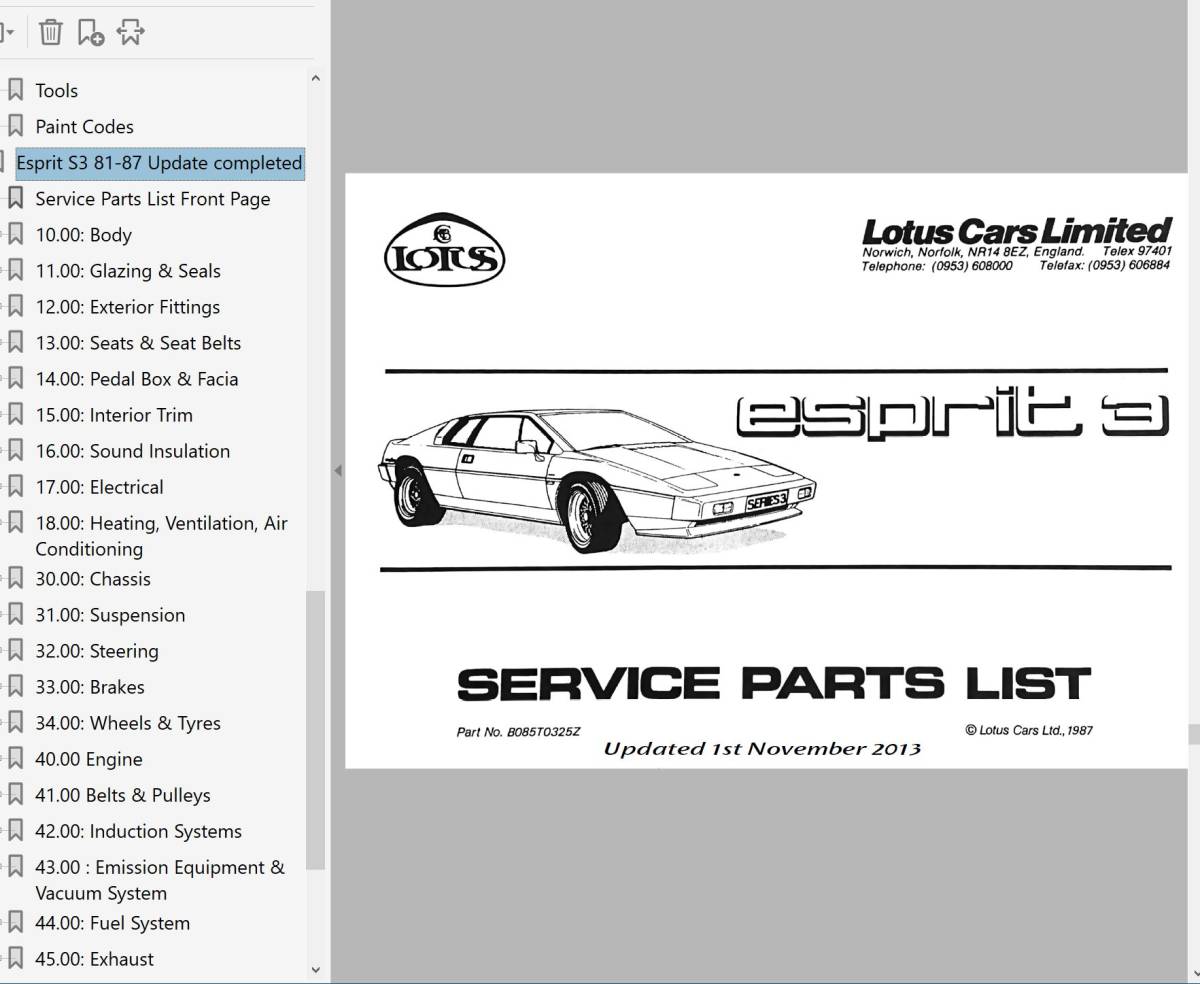Open the '40.00 Engine' bookmark

89,759
